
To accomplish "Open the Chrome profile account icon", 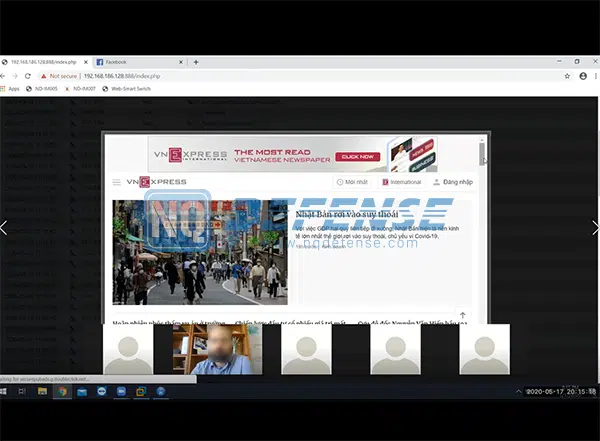I will click(583, 76).
